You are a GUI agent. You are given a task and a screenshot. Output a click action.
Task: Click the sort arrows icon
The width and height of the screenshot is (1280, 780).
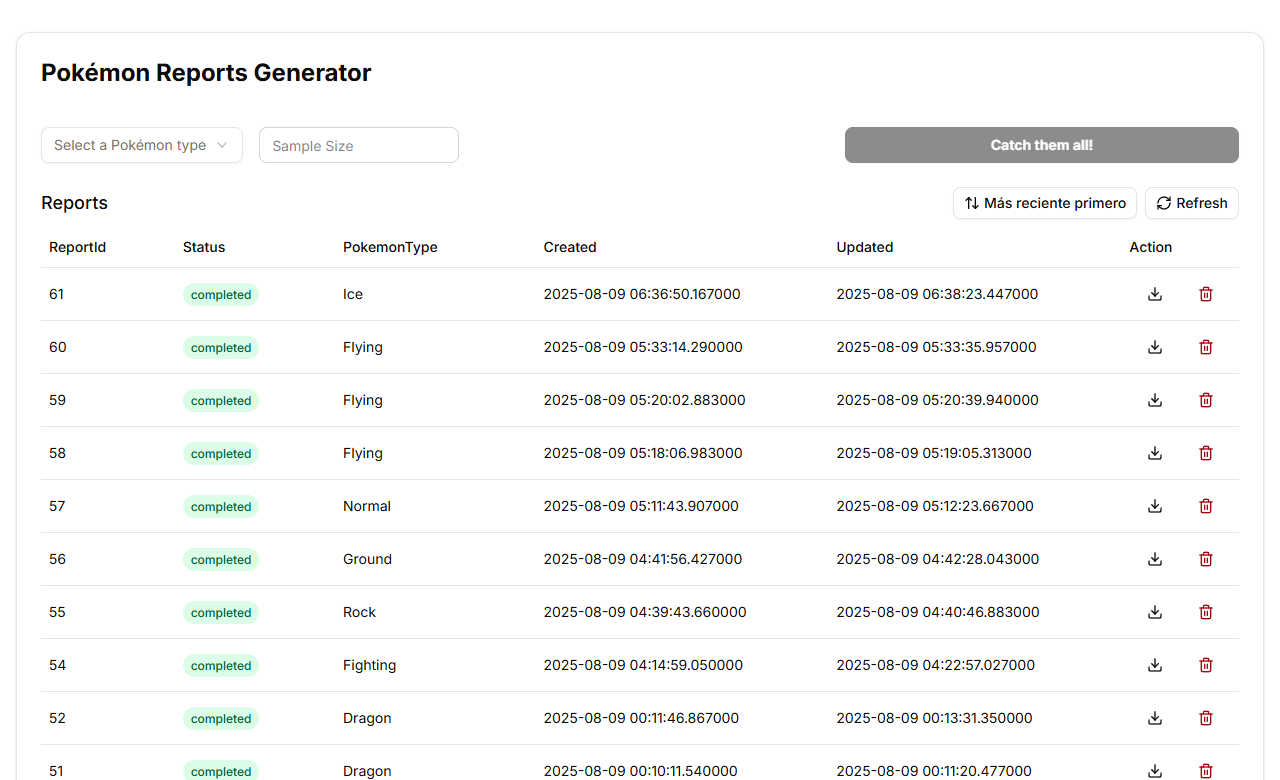[971, 203]
